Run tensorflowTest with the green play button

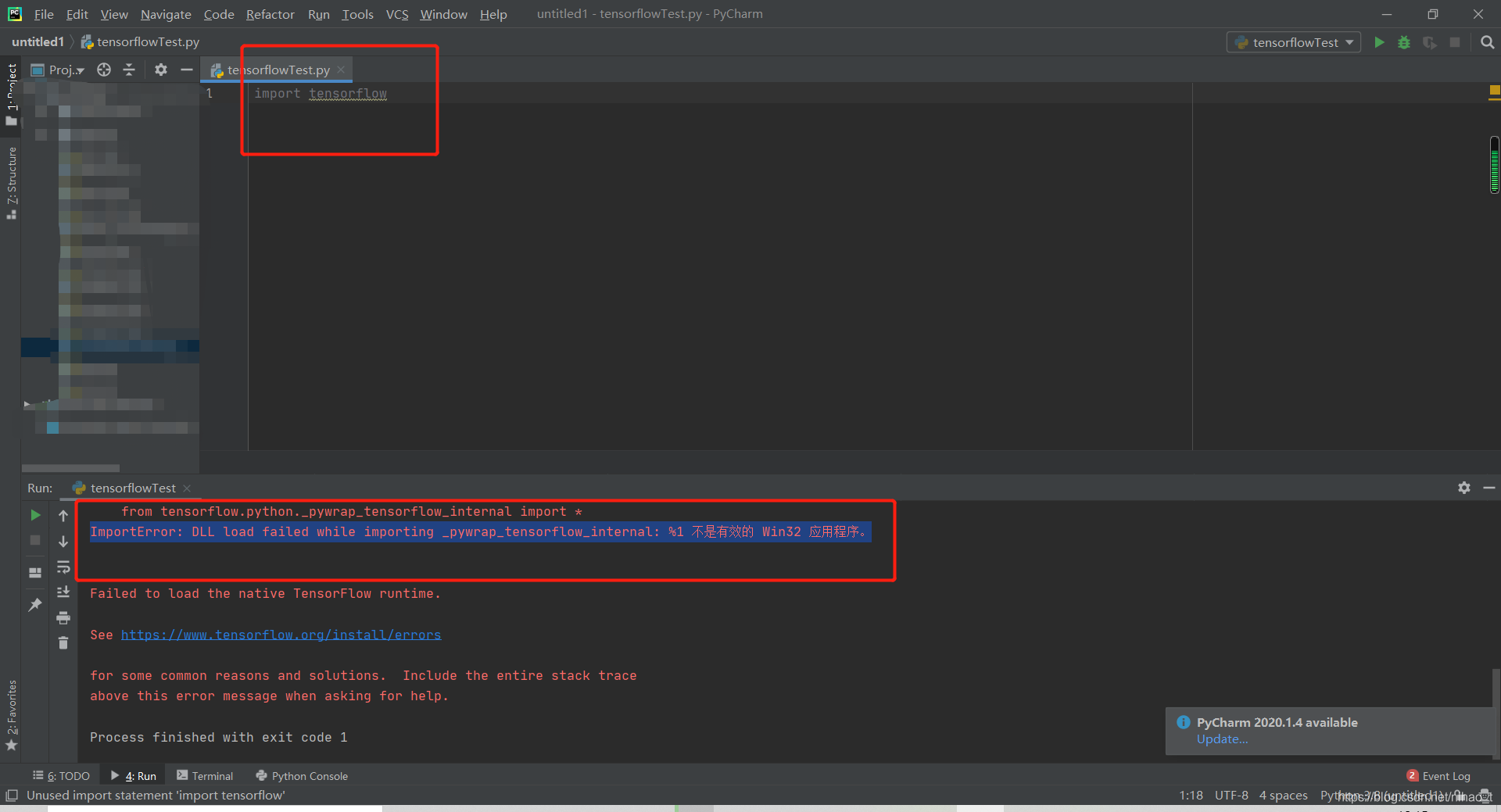(1379, 42)
